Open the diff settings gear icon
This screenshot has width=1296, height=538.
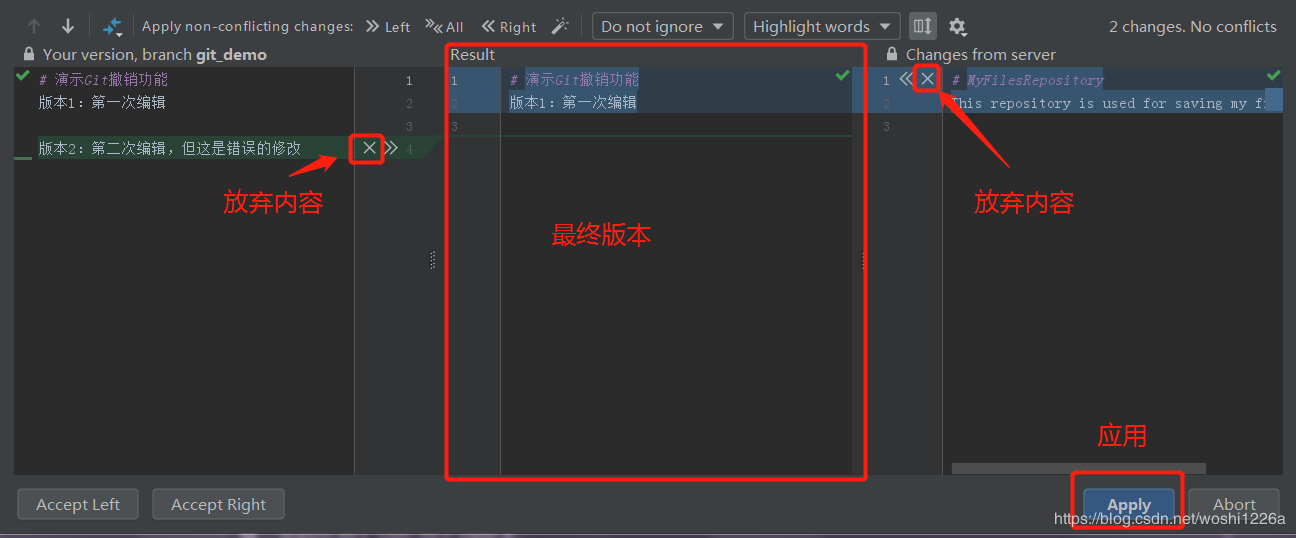pyautogui.click(x=957, y=27)
